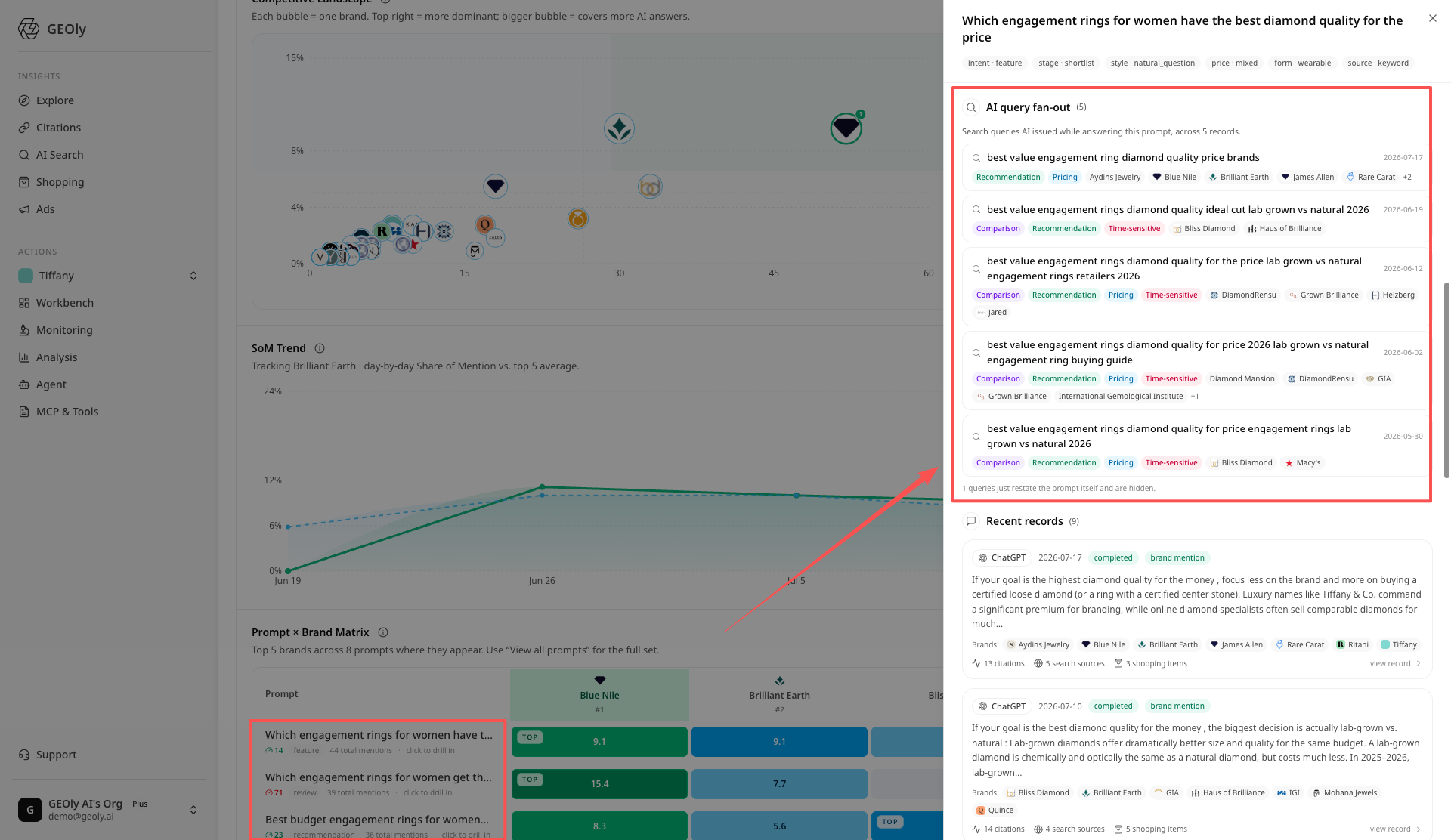Click the IGI brand chip
Screen dimensions: 1451x840
[x=1289, y=793]
